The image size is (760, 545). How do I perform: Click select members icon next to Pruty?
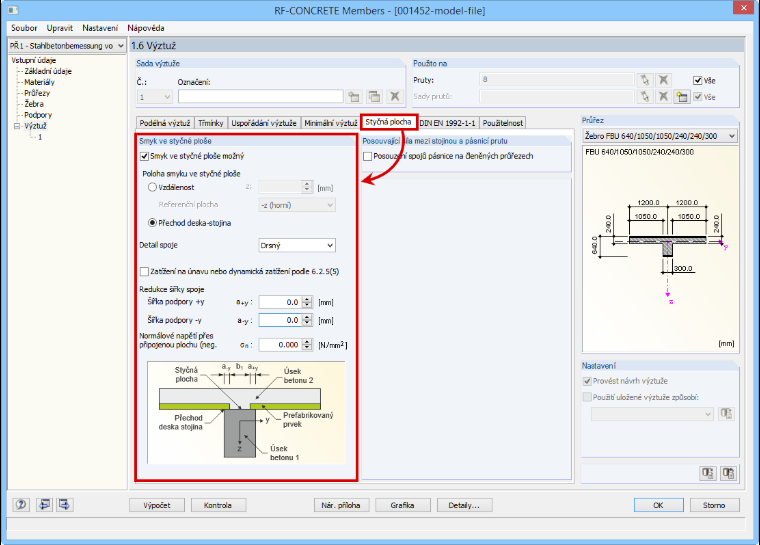(644, 80)
